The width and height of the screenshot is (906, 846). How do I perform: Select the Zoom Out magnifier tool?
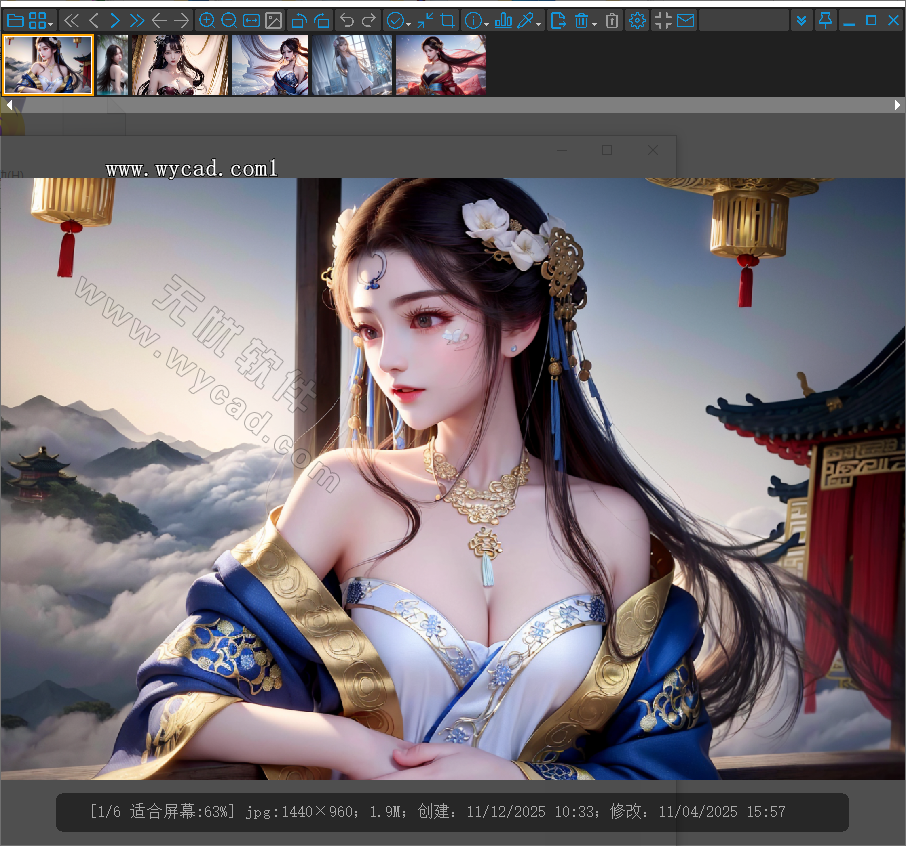pyautogui.click(x=230, y=20)
